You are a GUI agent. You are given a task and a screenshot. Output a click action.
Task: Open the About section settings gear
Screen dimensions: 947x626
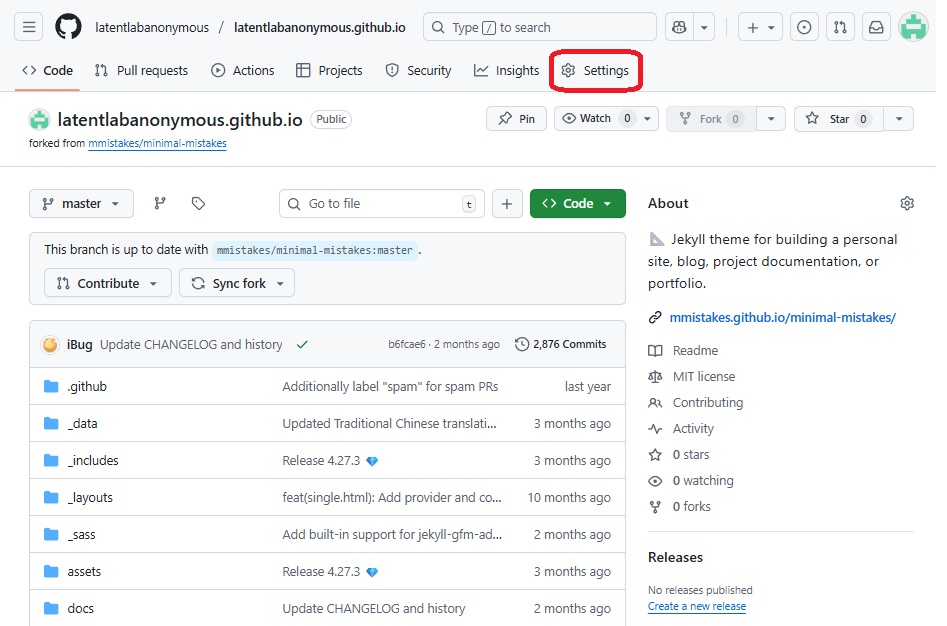tap(907, 203)
